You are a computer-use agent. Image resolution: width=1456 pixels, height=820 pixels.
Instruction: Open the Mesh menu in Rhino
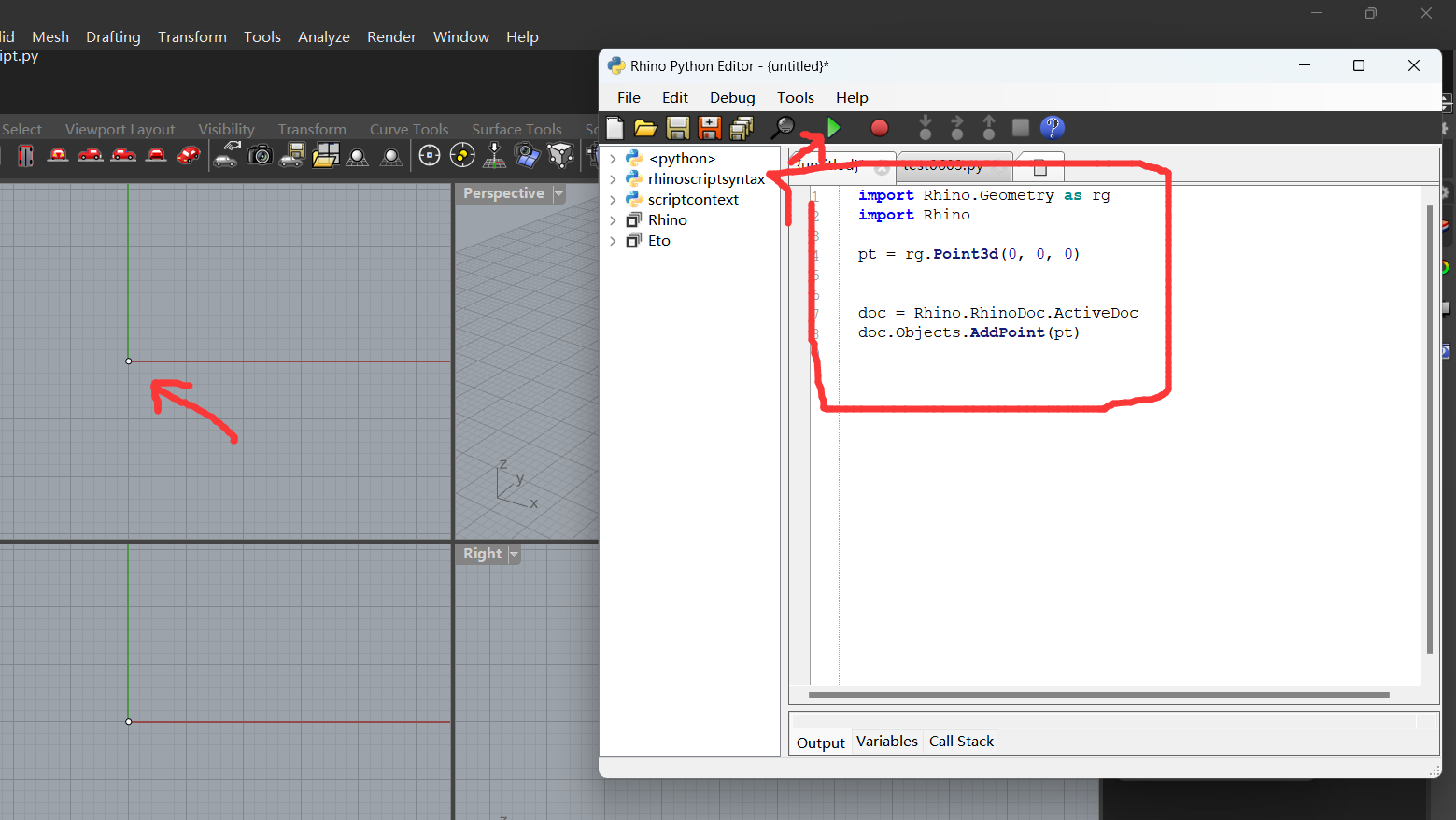tap(50, 36)
